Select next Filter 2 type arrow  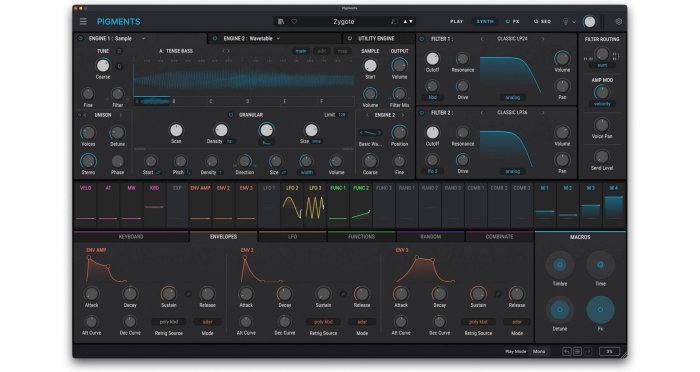[x=543, y=113]
